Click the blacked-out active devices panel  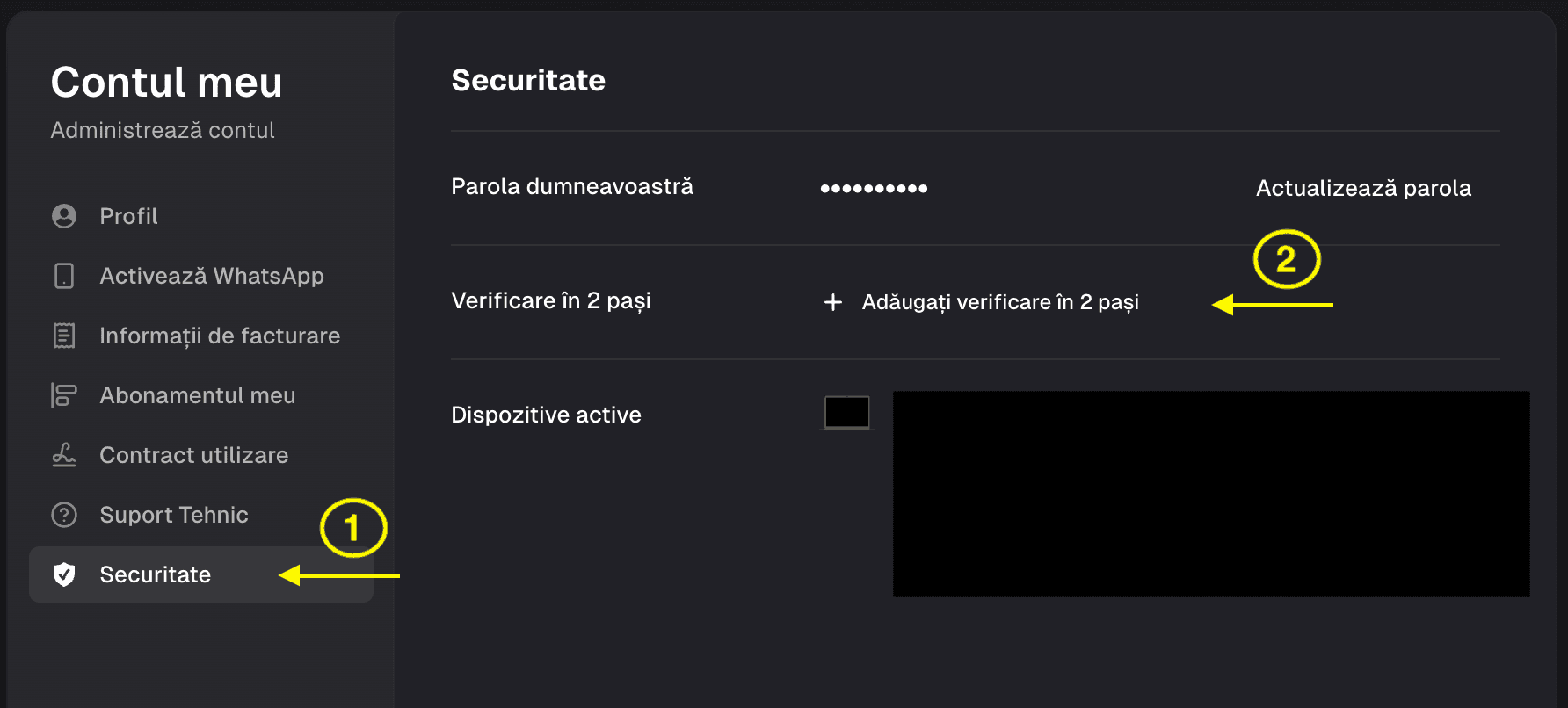pyautogui.click(x=1211, y=494)
